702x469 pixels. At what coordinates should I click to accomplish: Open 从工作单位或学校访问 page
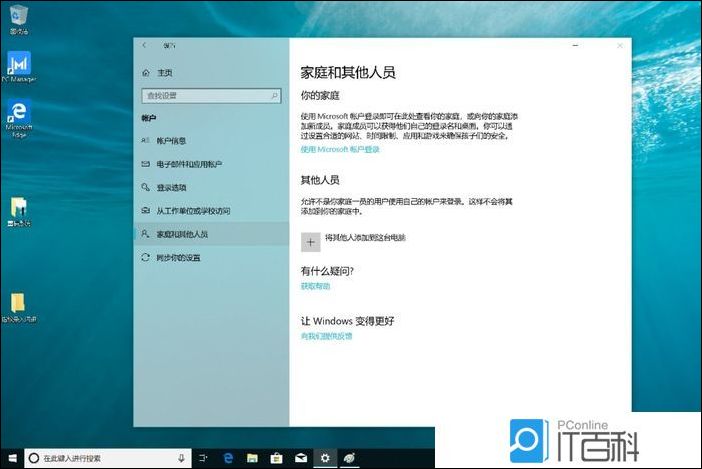pos(211,210)
